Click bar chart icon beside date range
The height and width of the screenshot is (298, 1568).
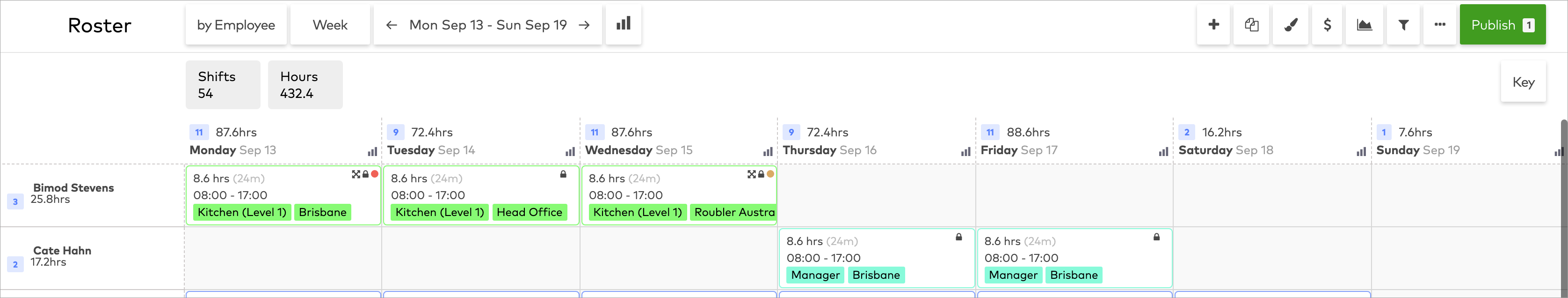coord(623,24)
